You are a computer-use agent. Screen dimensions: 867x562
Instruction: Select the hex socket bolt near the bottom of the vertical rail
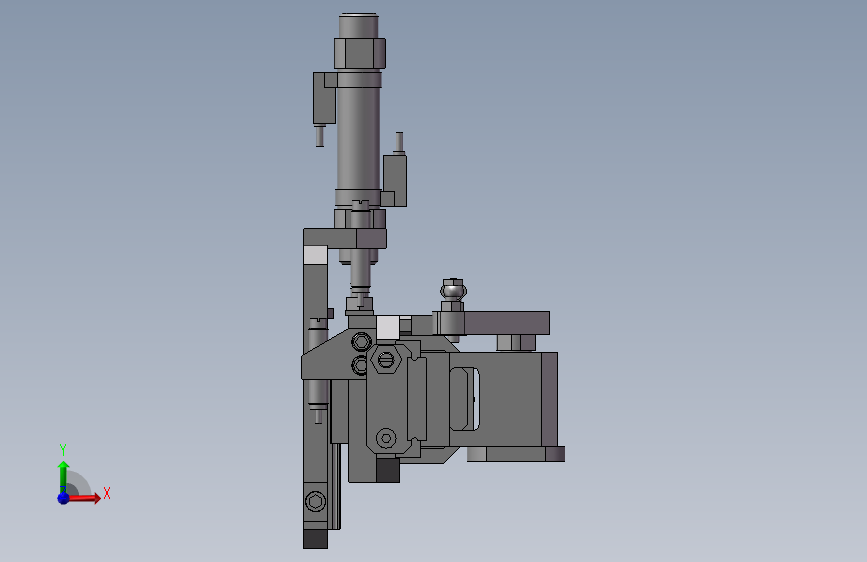[x=316, y=502]
